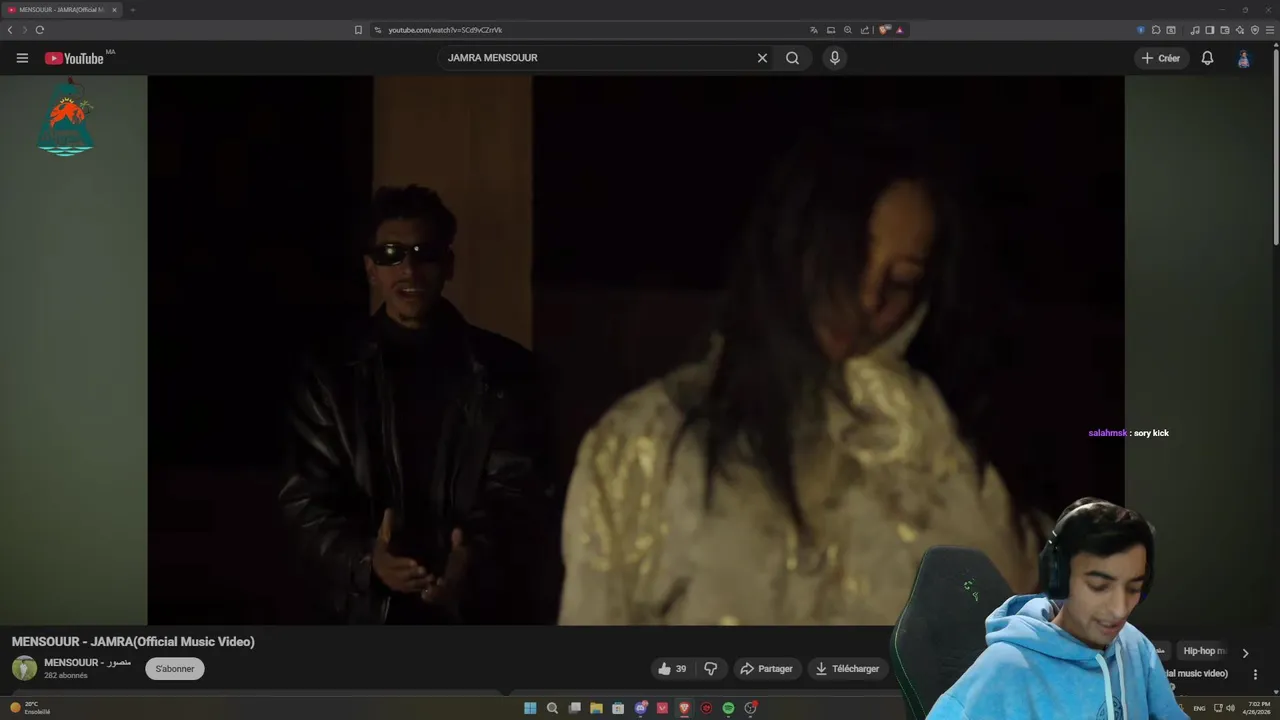Open Brave Shields lion icon
The height and width of the screenshot is (720, 1280).
click(884, 30)
